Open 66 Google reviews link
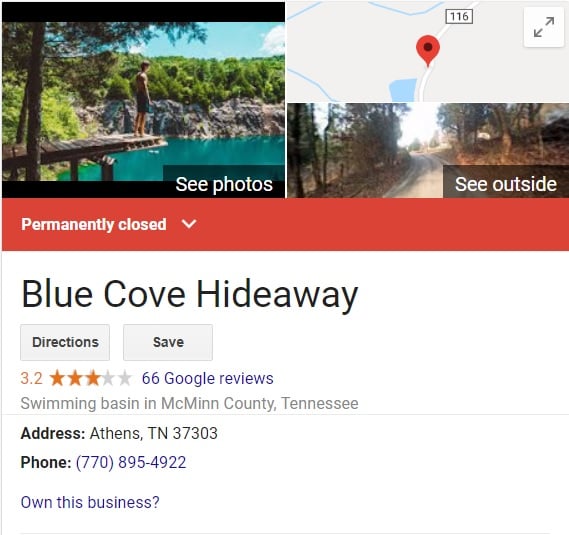Screen dimensions: 569x535 [x=208, y=378]
